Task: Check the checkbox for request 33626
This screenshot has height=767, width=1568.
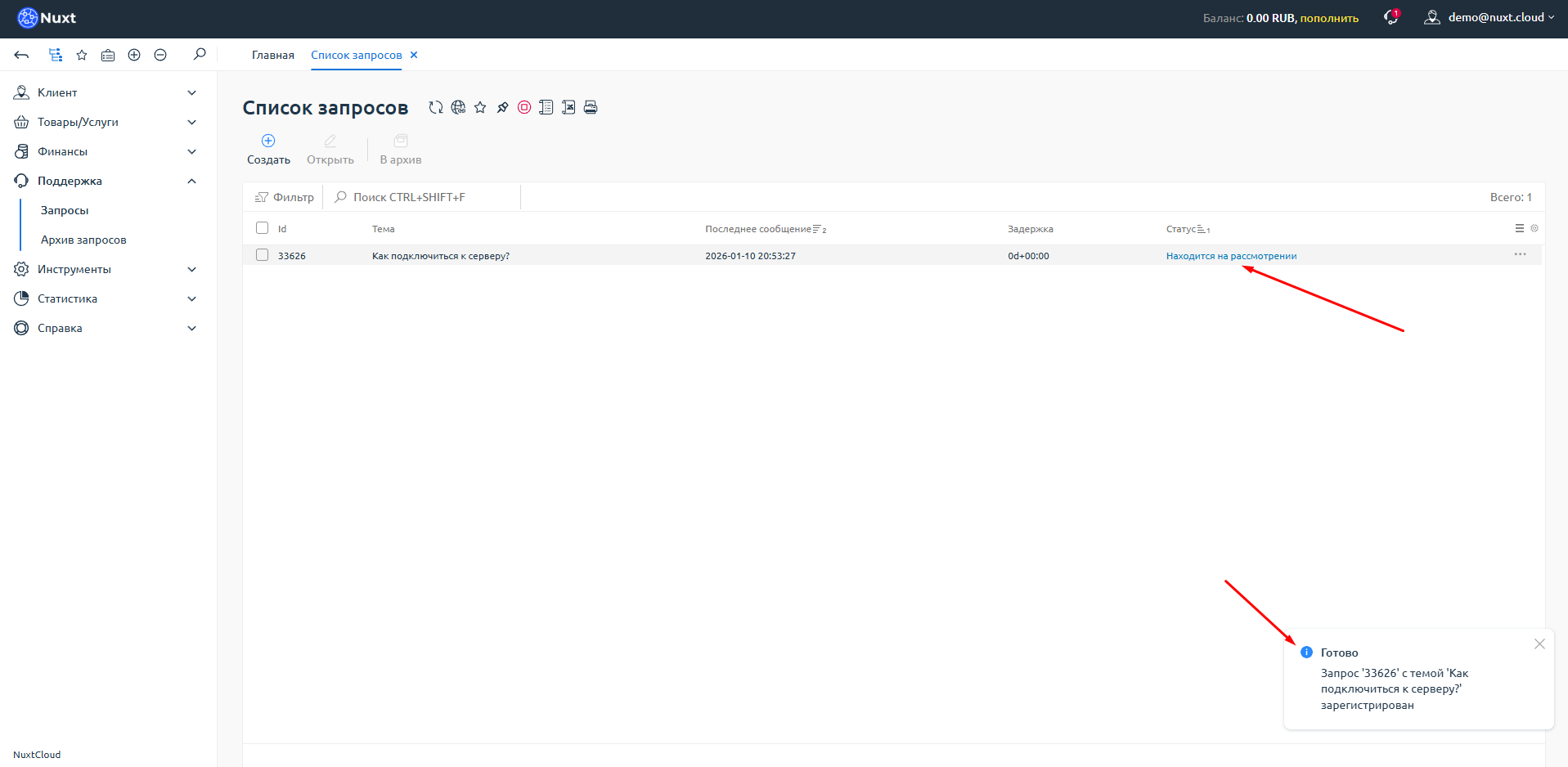Action: pos(262,255)
